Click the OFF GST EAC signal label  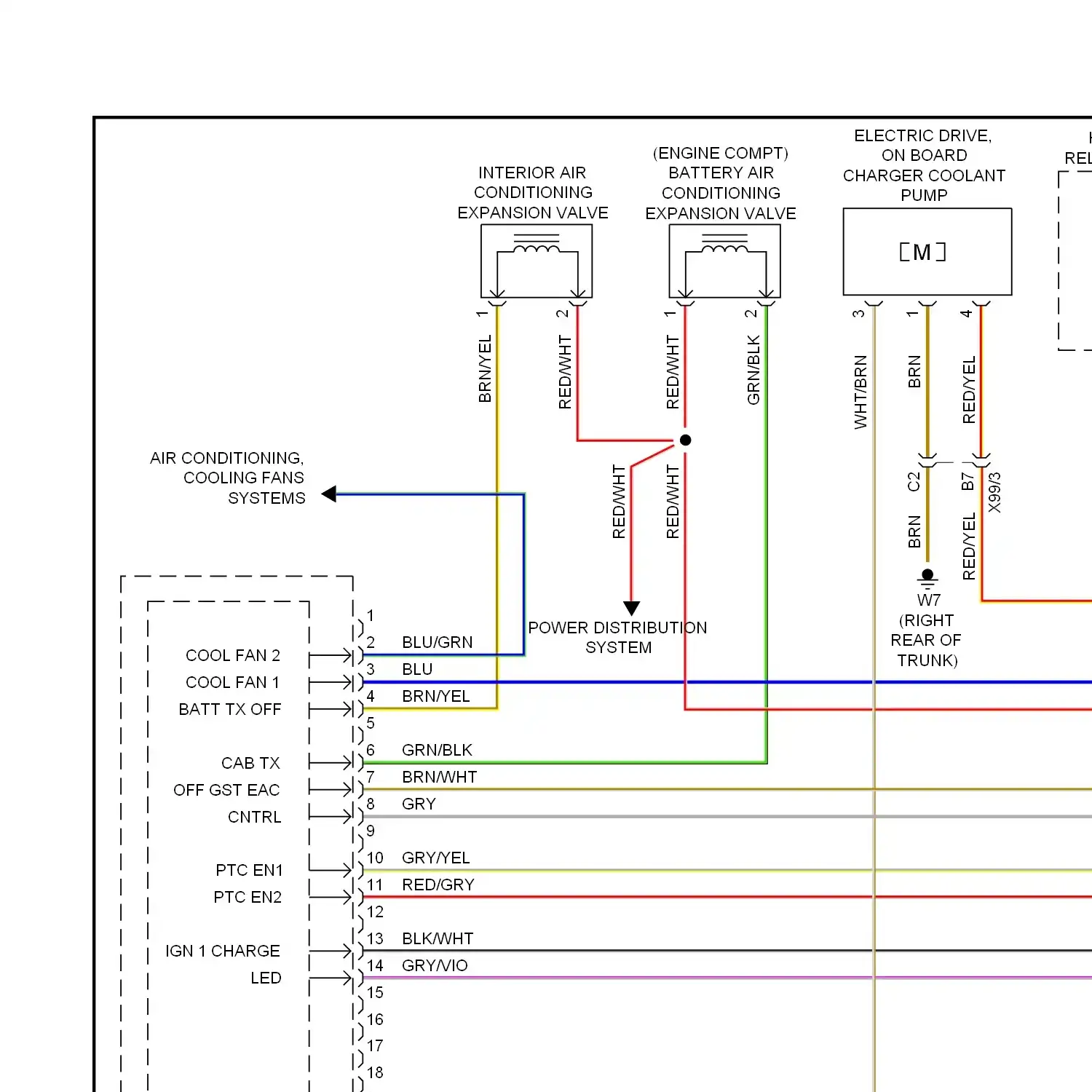tap(226, 791)
